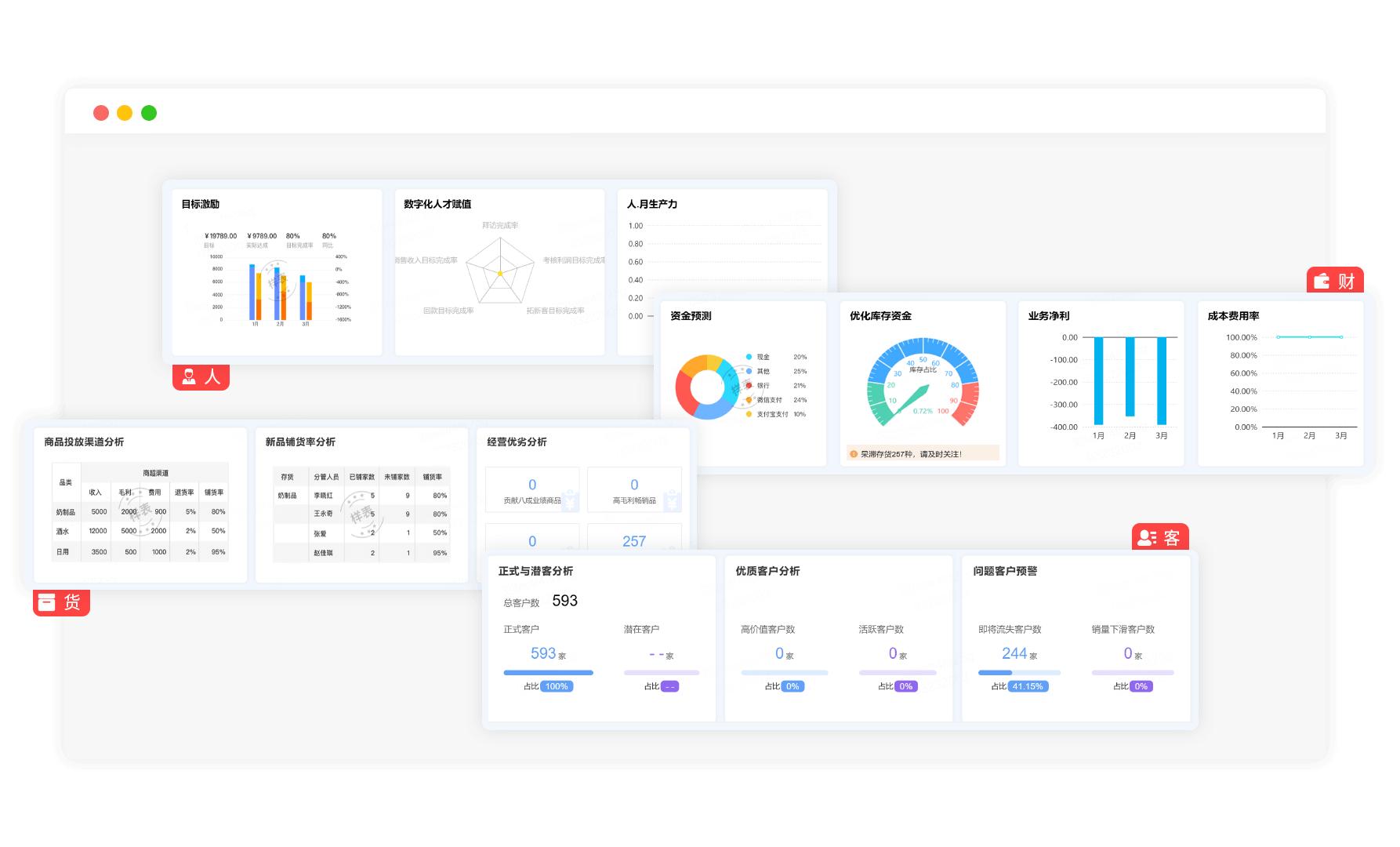Click the donut chart in 资金预测
1400x847 pixels.
coord(707,387)
